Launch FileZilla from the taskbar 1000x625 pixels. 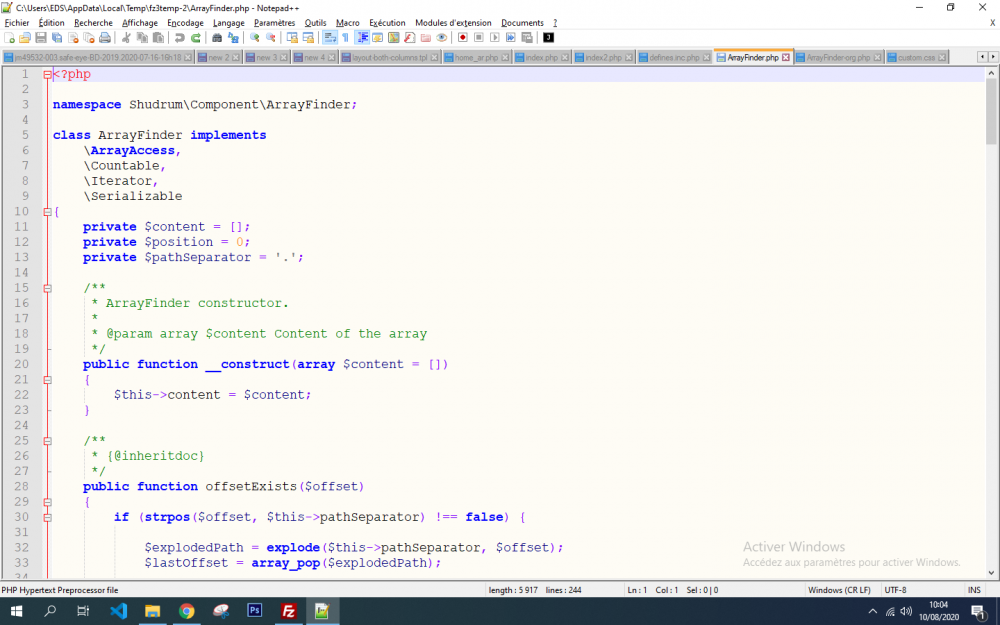coord(289,610)
